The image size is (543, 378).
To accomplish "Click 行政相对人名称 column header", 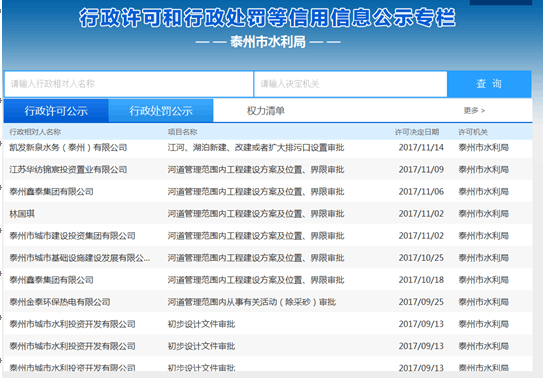I will [x=35, y=132].
